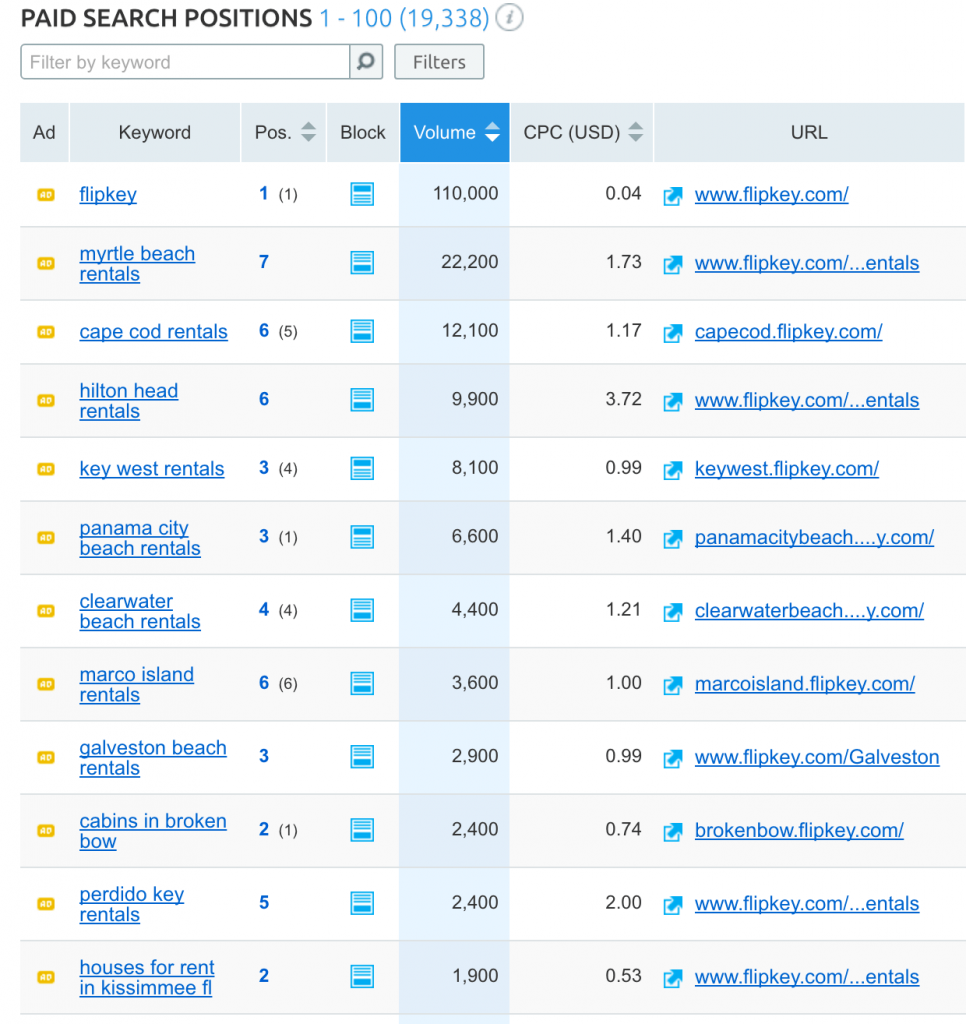Click the 1,900 volume value
The height and width of the screenshot is (1024, 966).
coord(475,976)
